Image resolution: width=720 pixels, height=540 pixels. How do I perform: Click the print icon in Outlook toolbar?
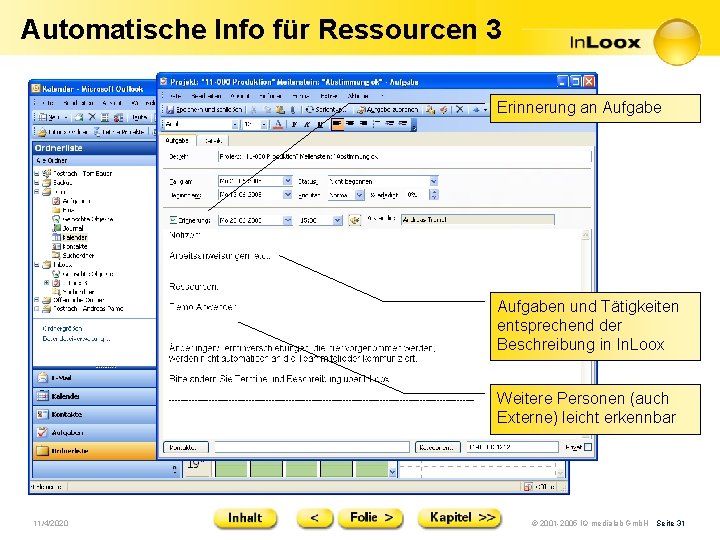[x=79, y=118]
